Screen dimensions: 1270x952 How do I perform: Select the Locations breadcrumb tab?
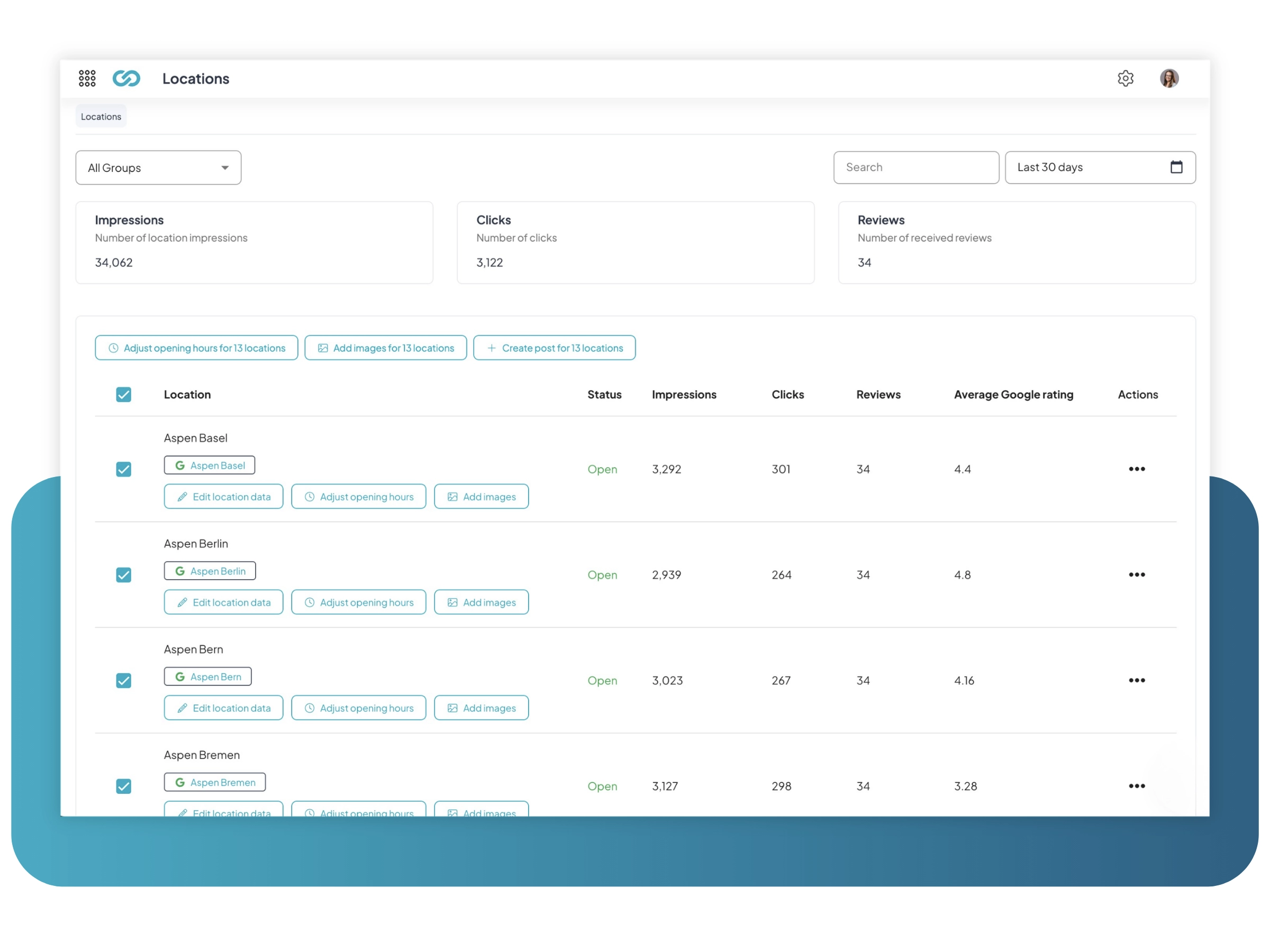coord(101,116)
